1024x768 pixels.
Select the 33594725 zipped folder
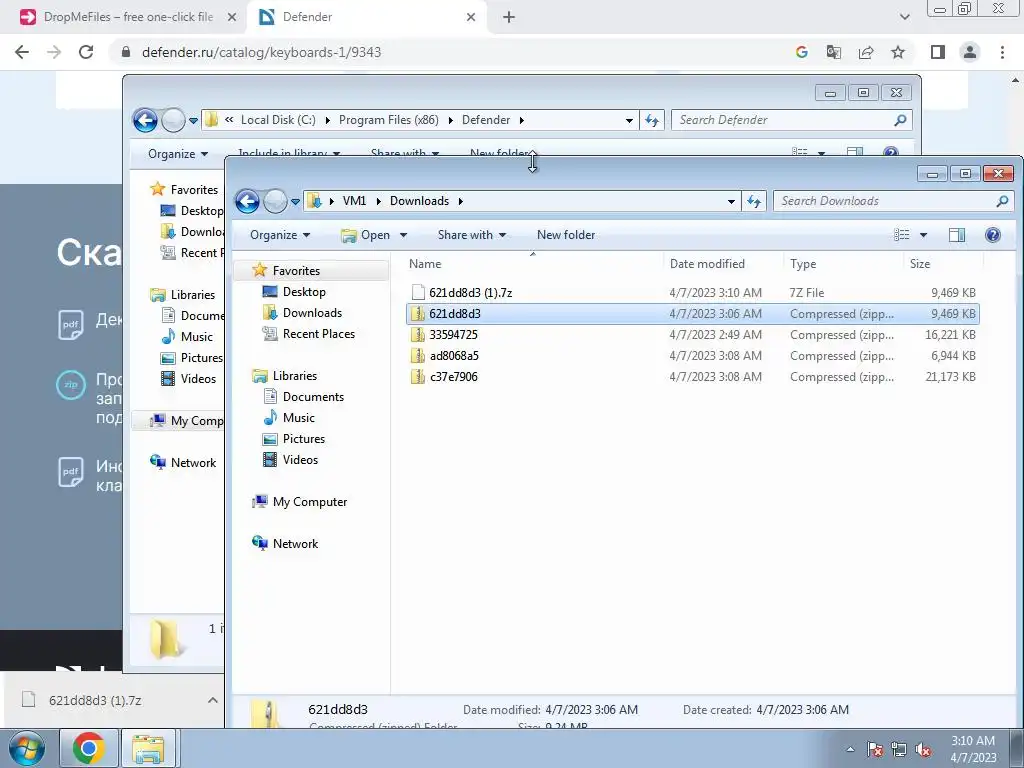(692, 334)
